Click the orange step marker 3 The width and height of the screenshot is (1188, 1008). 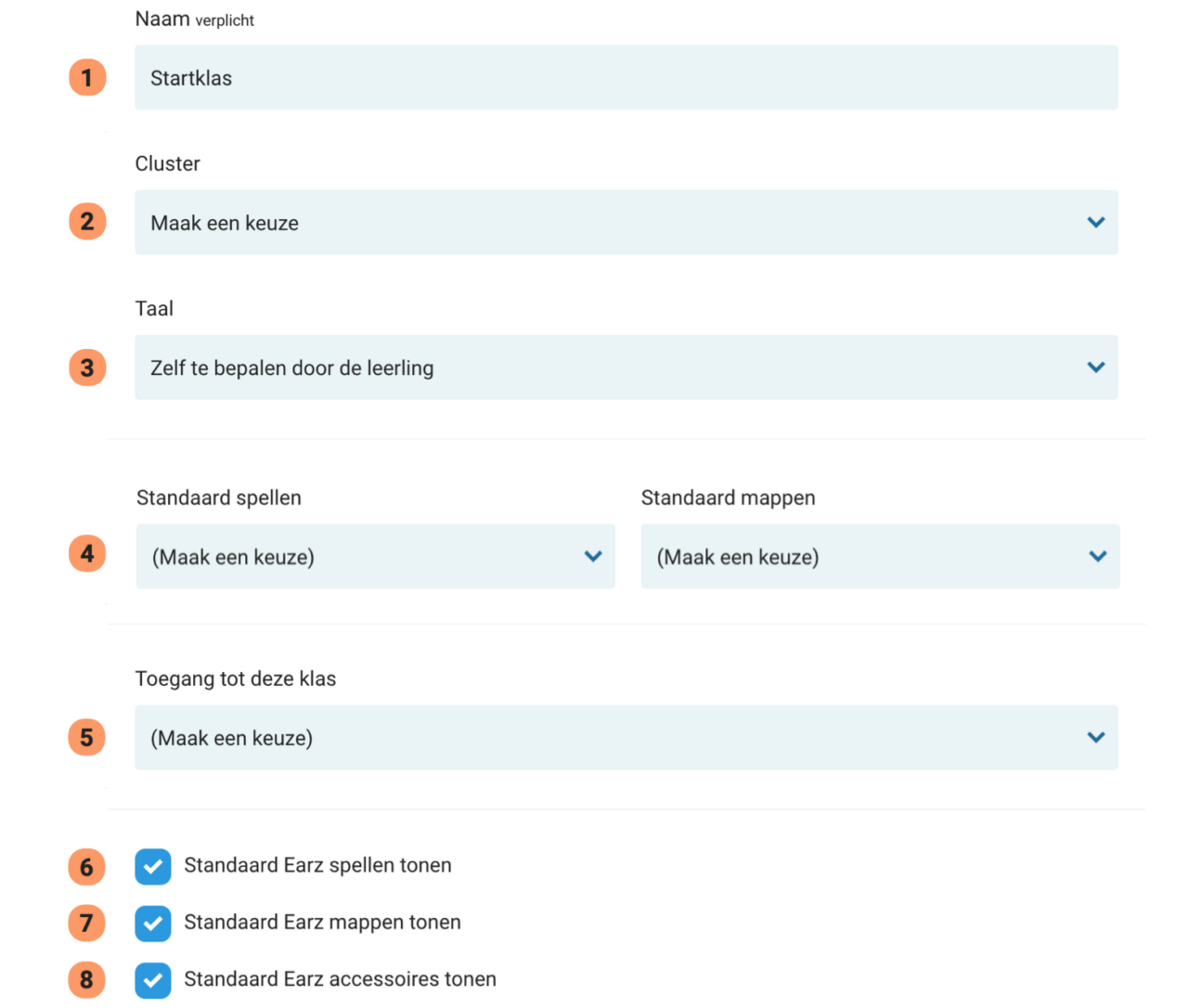86,368
